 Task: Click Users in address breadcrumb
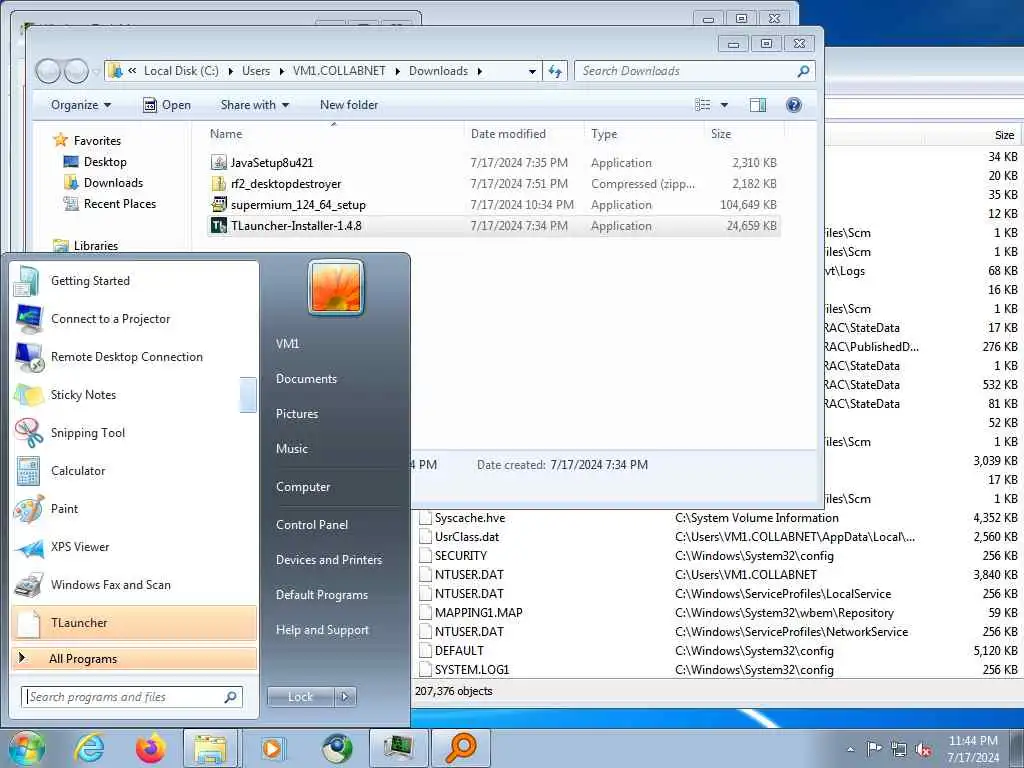click(x=256, y=71)
